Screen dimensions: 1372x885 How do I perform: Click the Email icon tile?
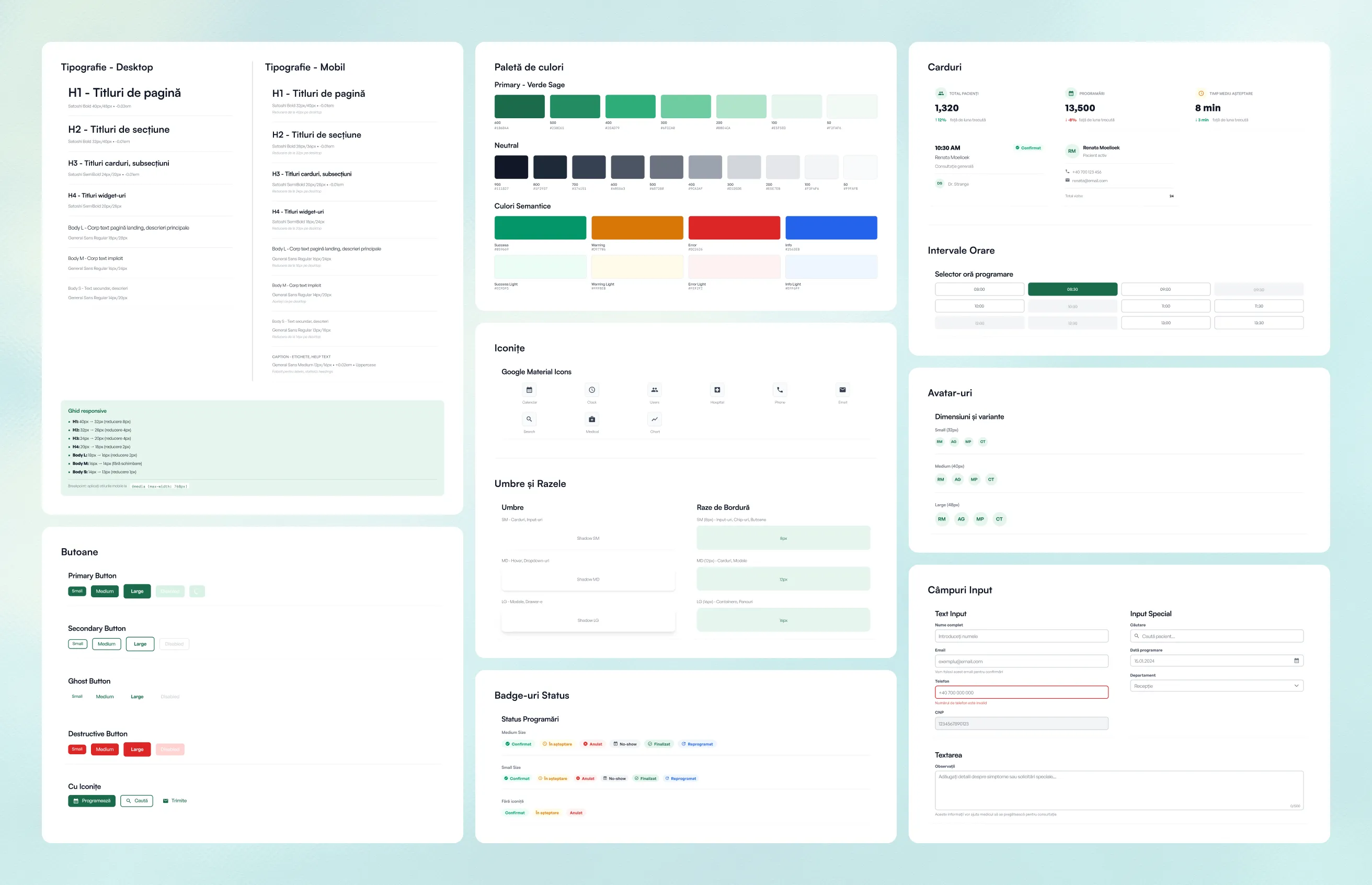tap(842, 390)
